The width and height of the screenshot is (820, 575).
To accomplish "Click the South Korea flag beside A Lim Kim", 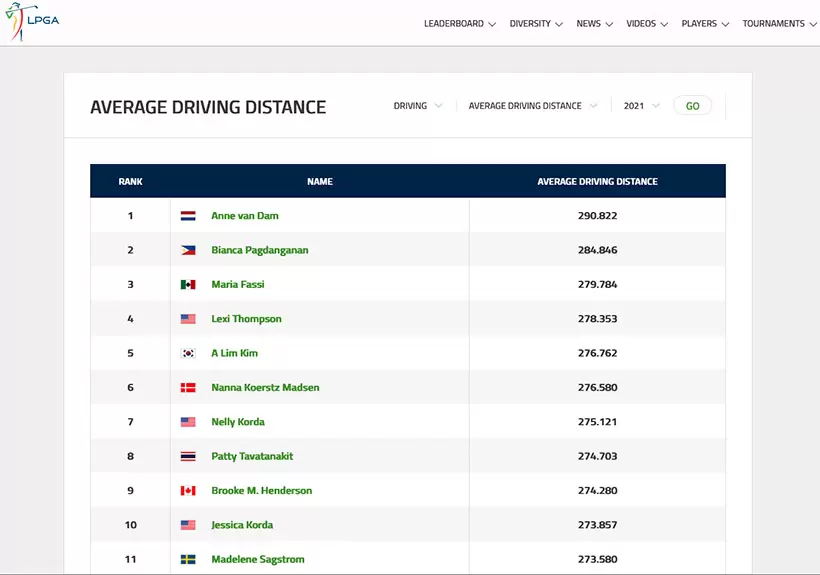I will point(188,353).
